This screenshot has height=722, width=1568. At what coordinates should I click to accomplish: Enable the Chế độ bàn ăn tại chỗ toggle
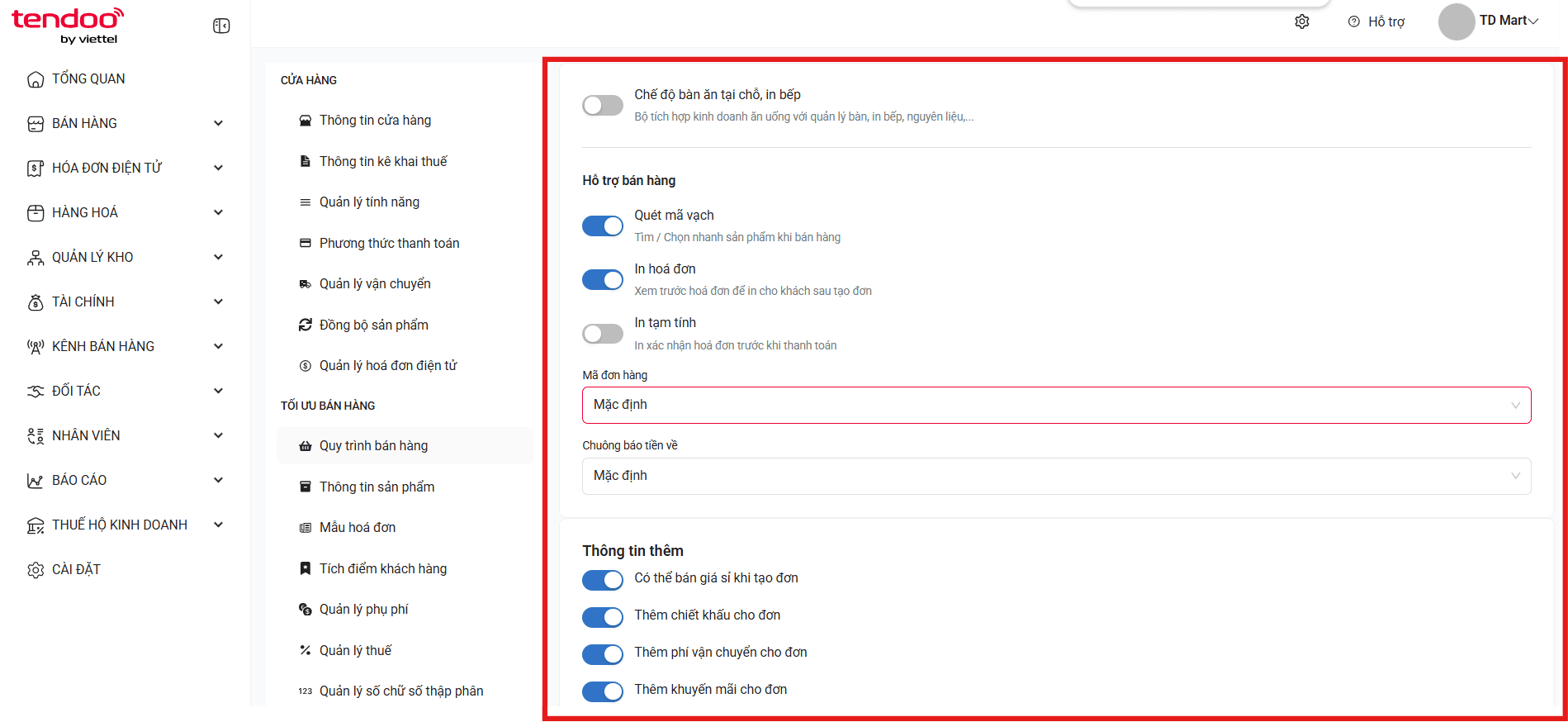[x=603, y=106]
